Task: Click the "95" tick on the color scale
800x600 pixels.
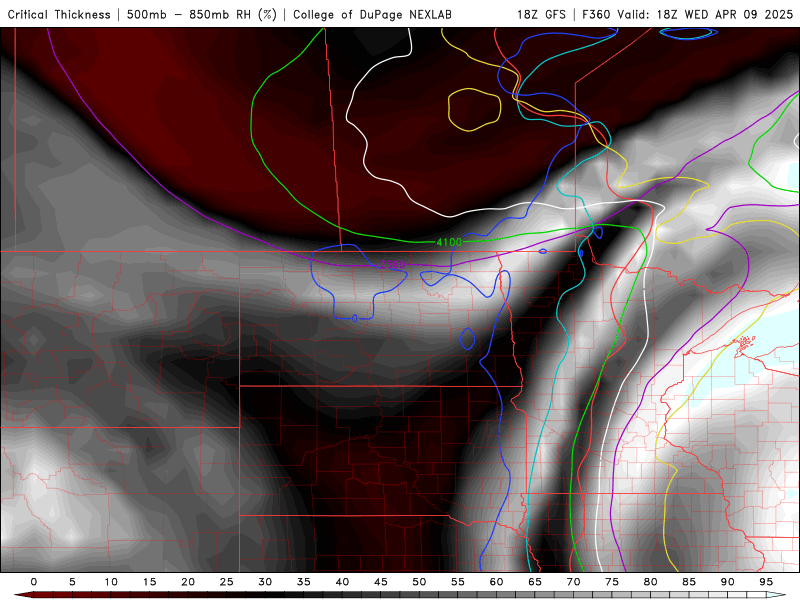Action: coord(766,582)
